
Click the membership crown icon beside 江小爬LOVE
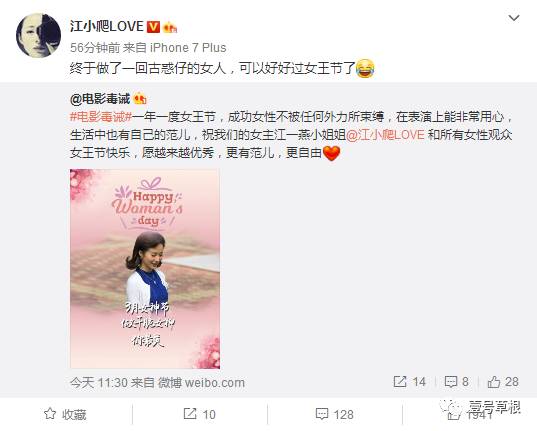[x=170, y=27]
